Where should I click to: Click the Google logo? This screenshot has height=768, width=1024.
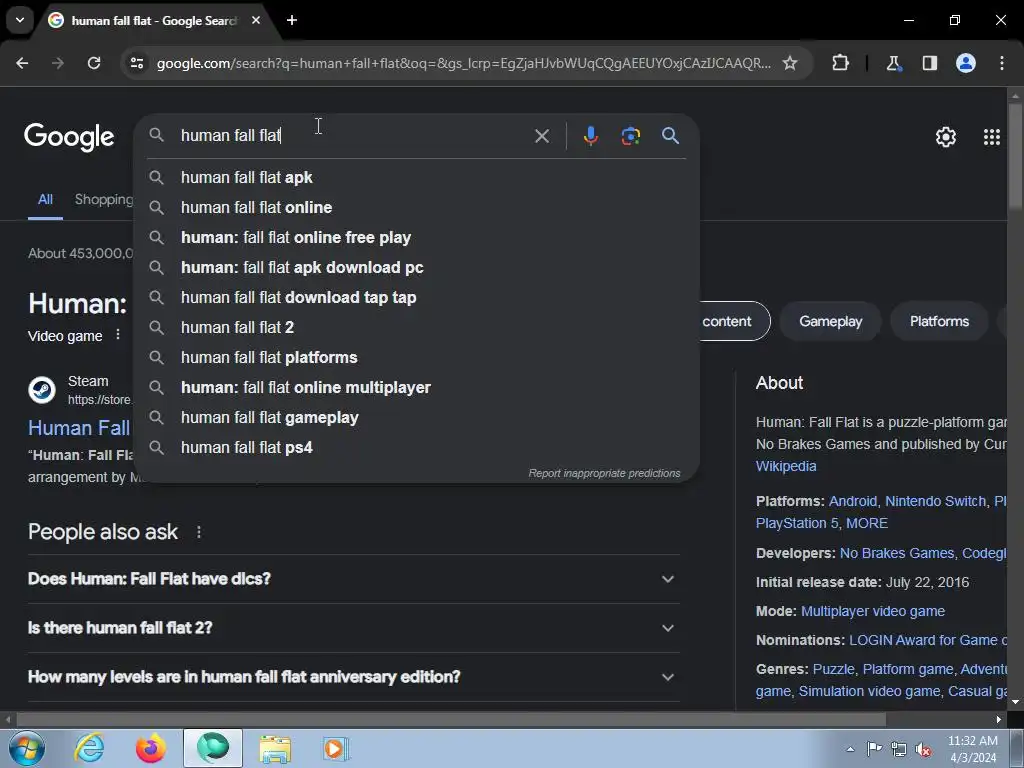(x=69, y=137)
